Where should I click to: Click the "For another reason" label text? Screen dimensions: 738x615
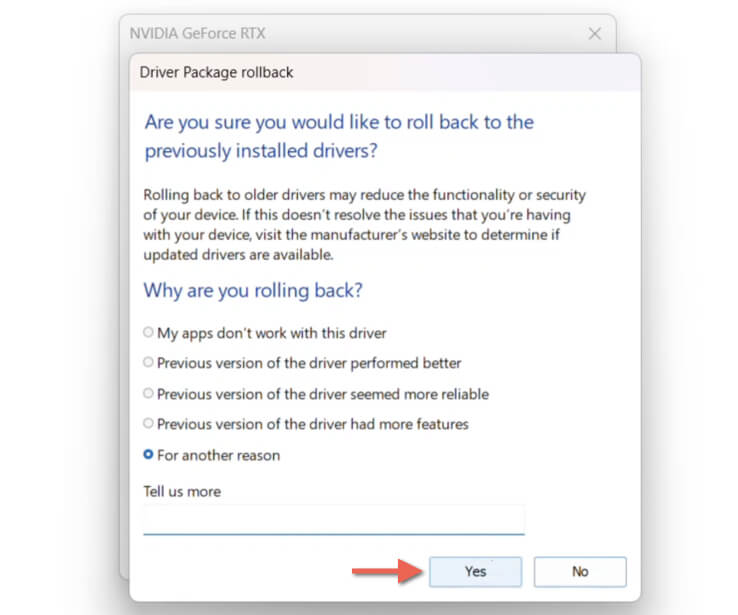pyautogui.click(x=218, y=455)
